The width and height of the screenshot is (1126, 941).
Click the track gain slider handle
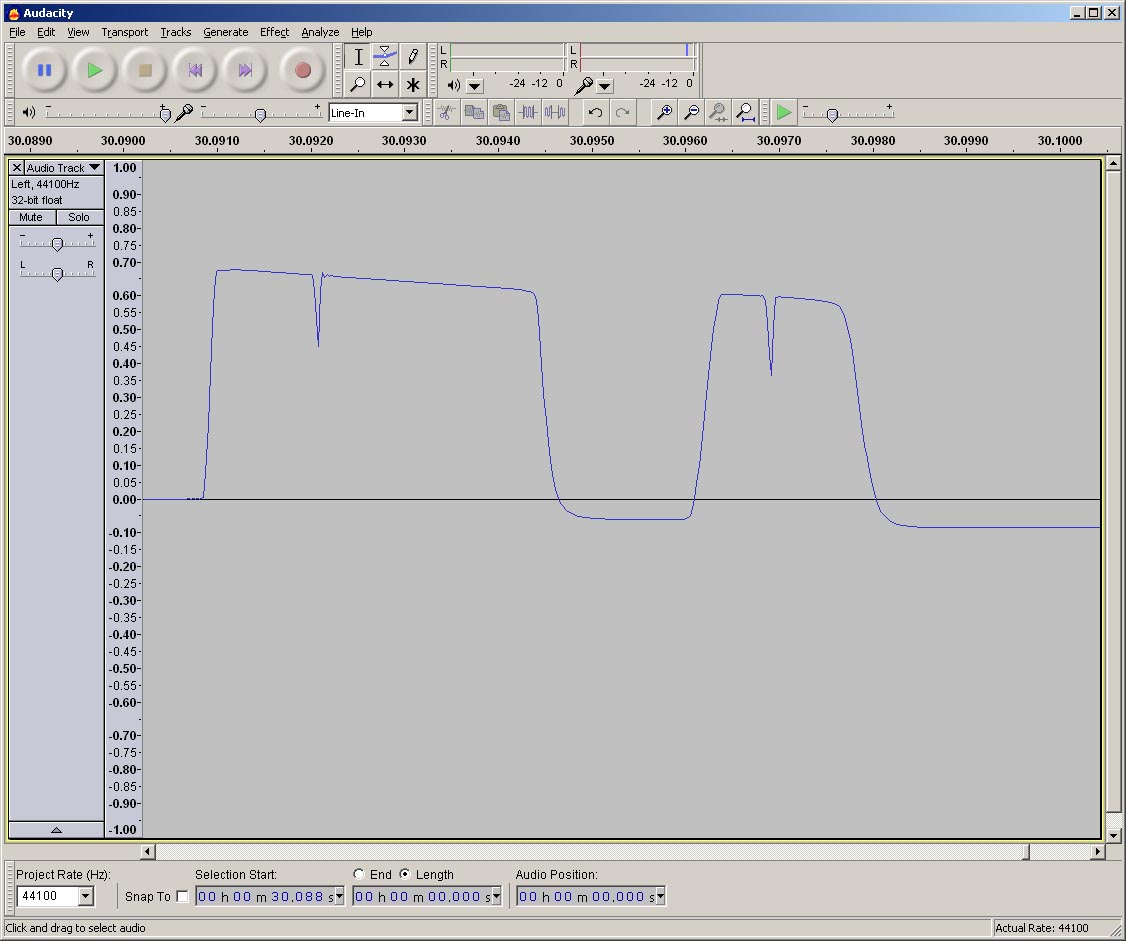57,244
